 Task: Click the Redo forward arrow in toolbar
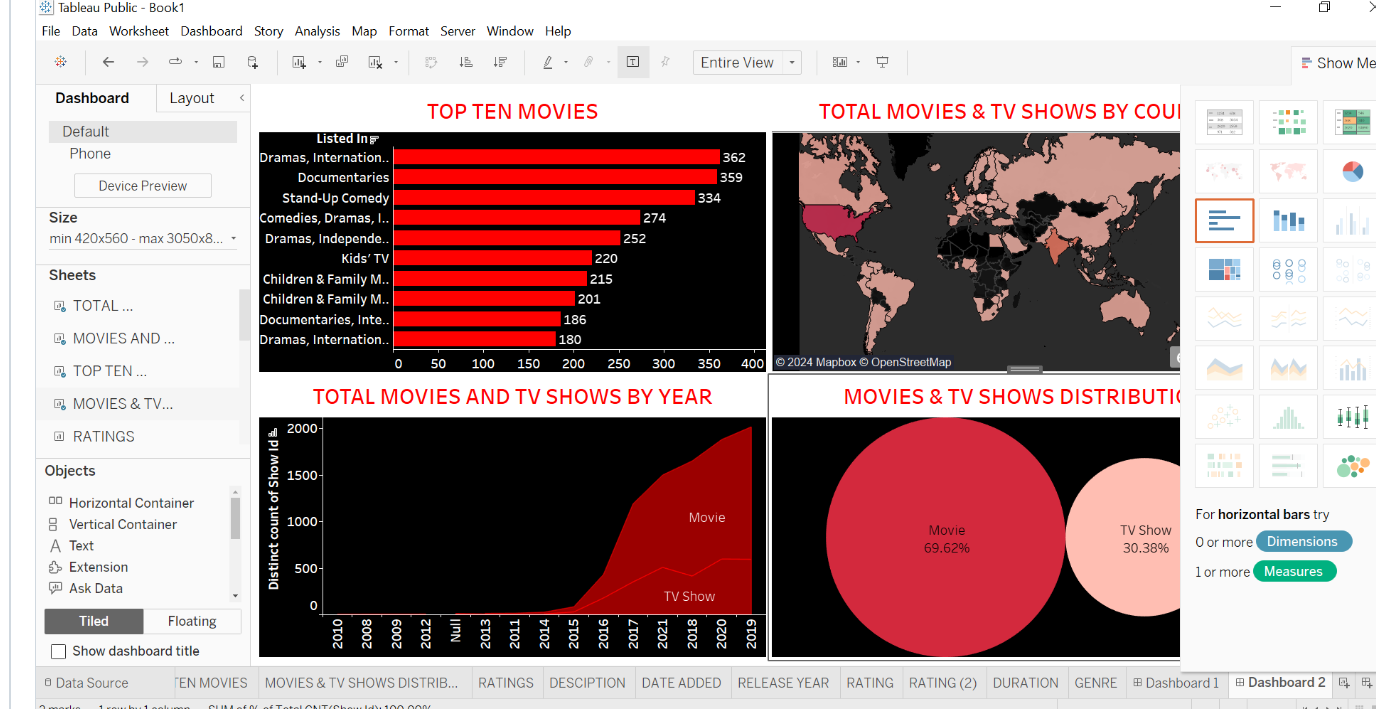click(x=142, y=62)
